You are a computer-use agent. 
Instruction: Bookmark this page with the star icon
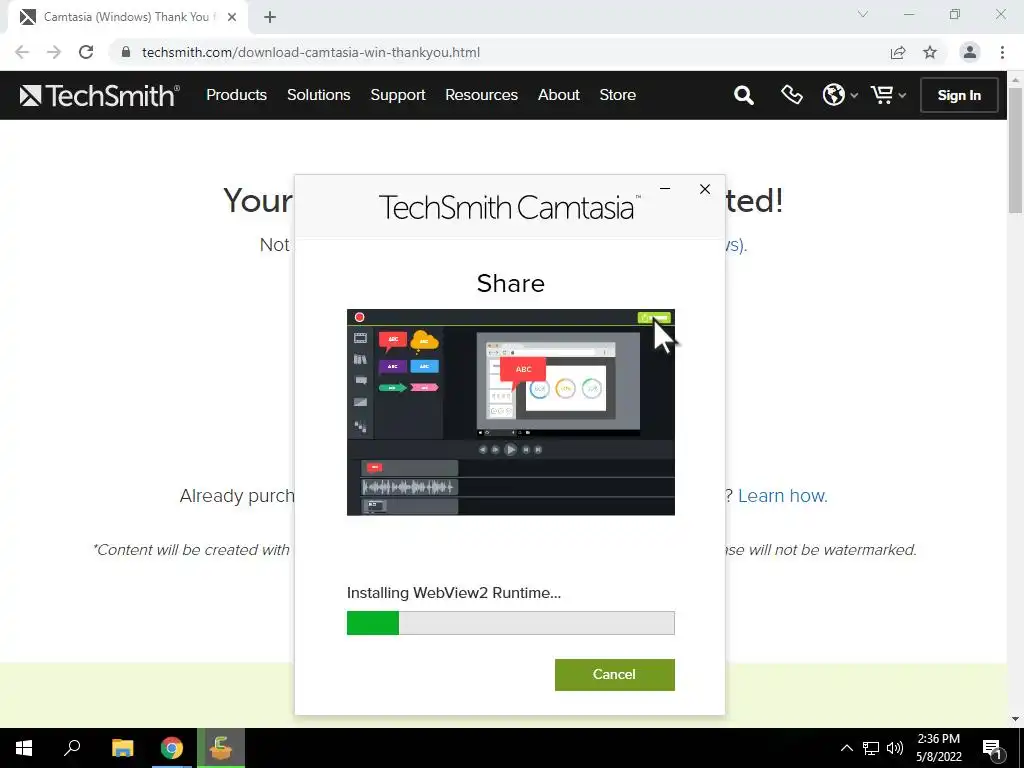930,52
